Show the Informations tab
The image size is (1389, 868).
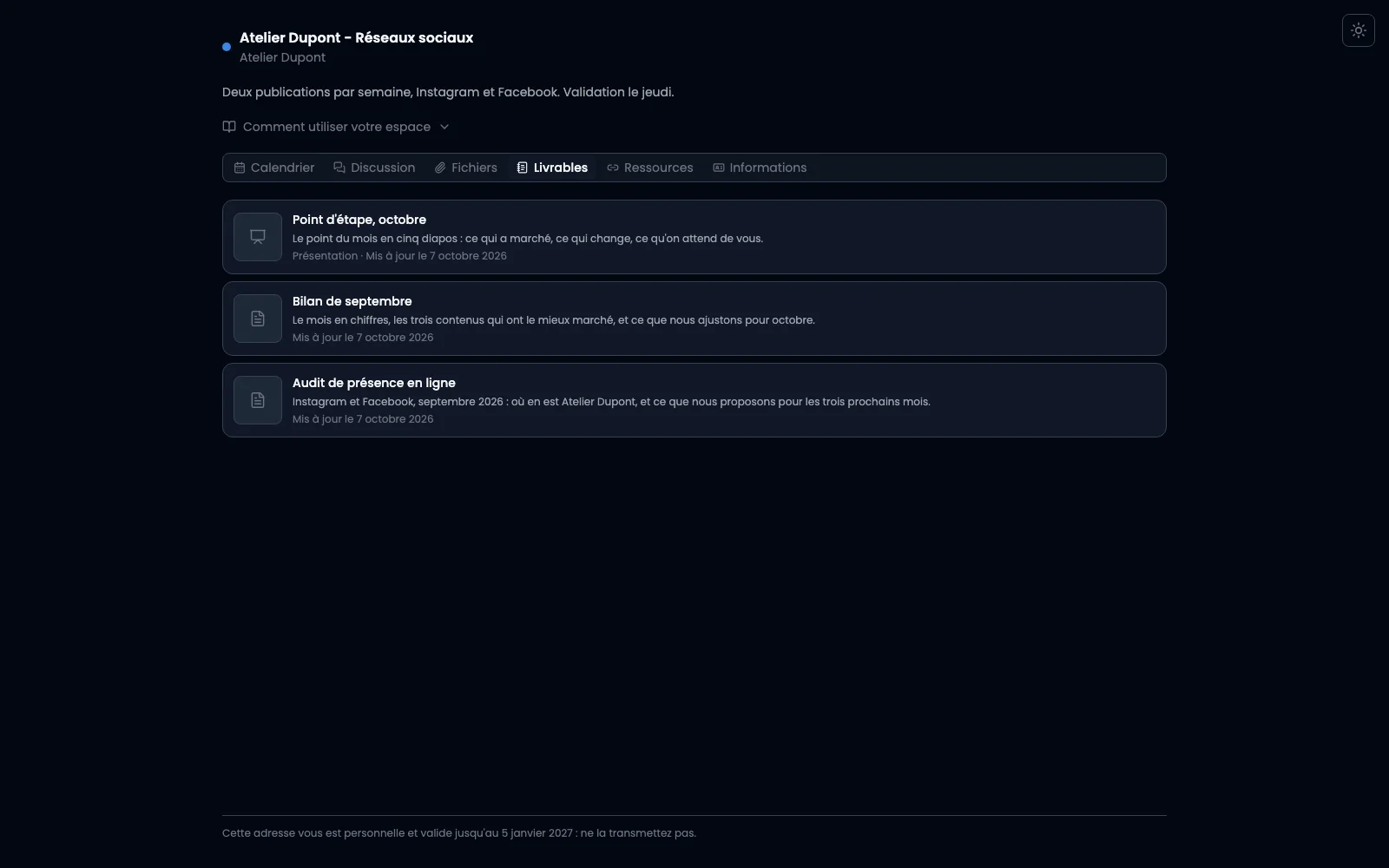point(760,168)
